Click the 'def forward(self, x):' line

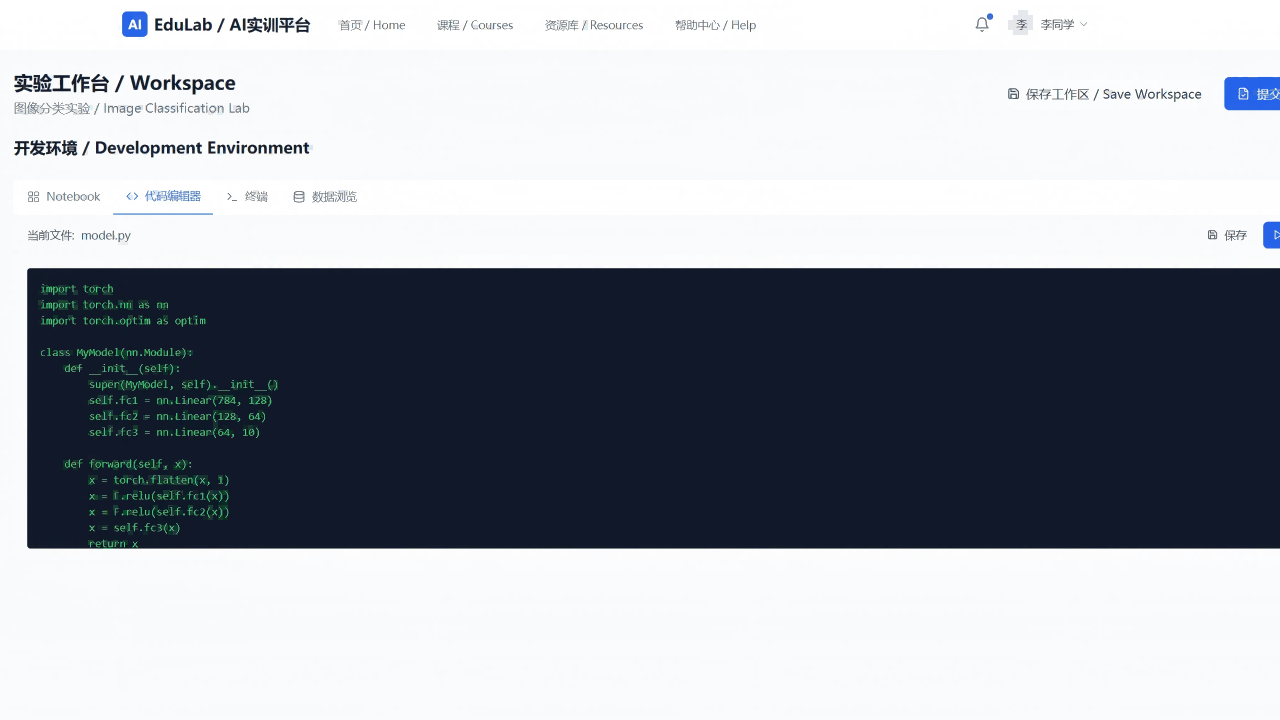[x=128, y=464]
